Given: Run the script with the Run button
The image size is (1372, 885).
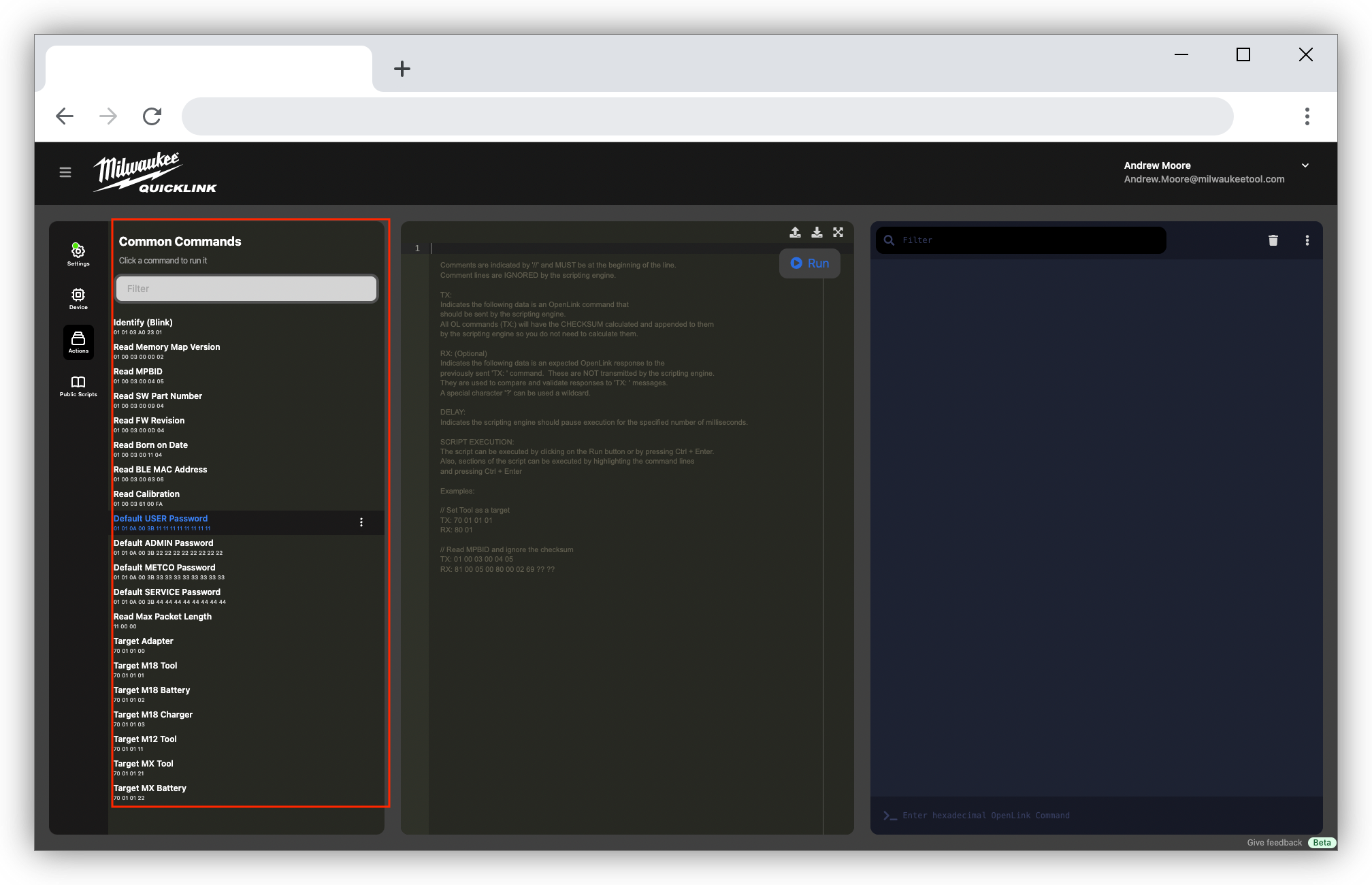Looking at the screenshot, I should pyautogui.click(x=810, y=263).
